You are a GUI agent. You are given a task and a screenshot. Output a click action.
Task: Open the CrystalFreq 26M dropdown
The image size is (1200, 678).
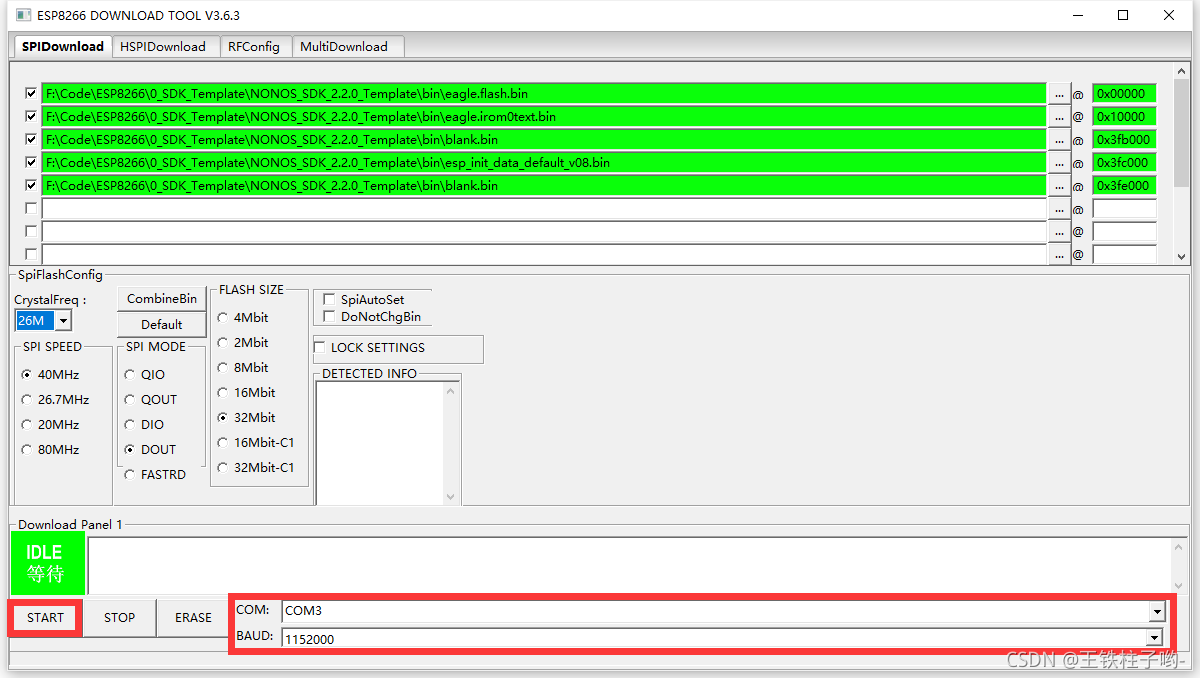(63, 320)
